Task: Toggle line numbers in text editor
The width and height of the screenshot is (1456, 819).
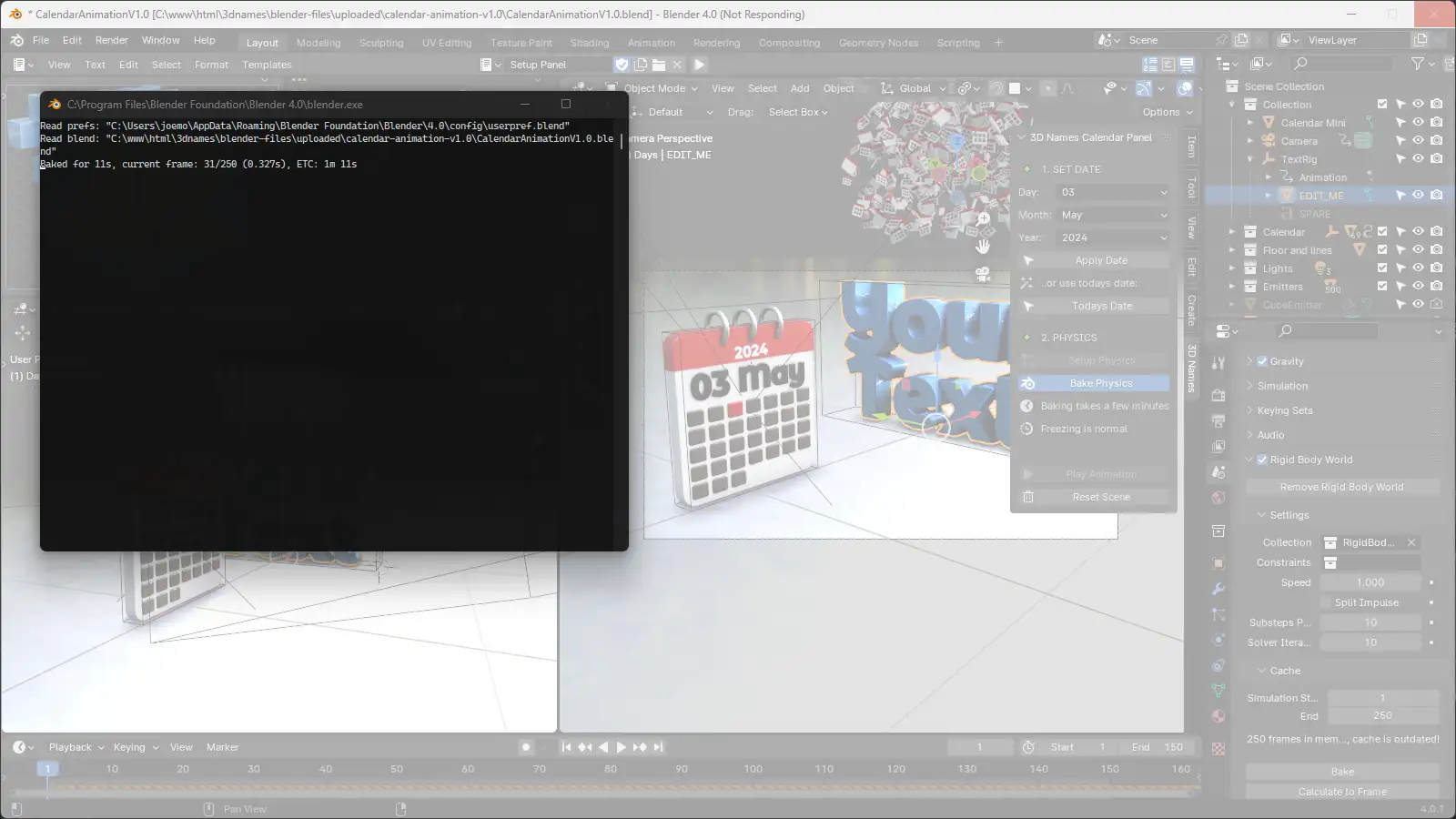Action: (1150, 65)
